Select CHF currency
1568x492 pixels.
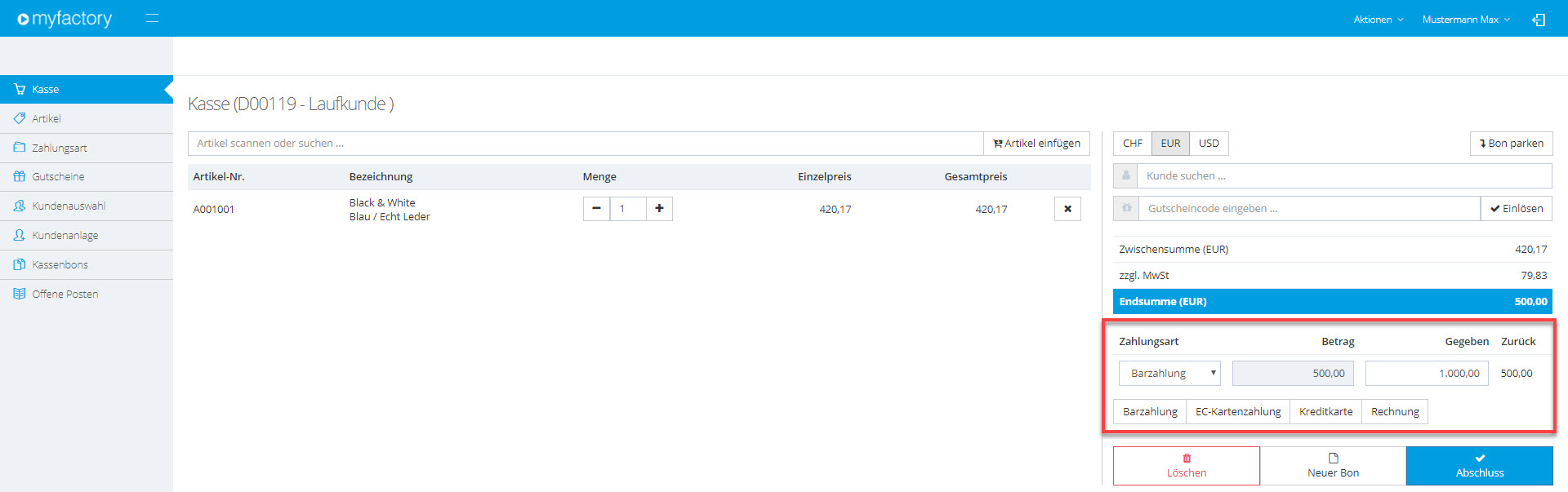1133,144
